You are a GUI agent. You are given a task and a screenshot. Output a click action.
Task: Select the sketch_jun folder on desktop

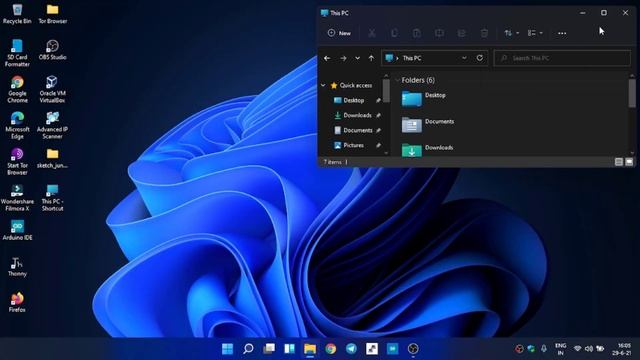click(53, 158)
